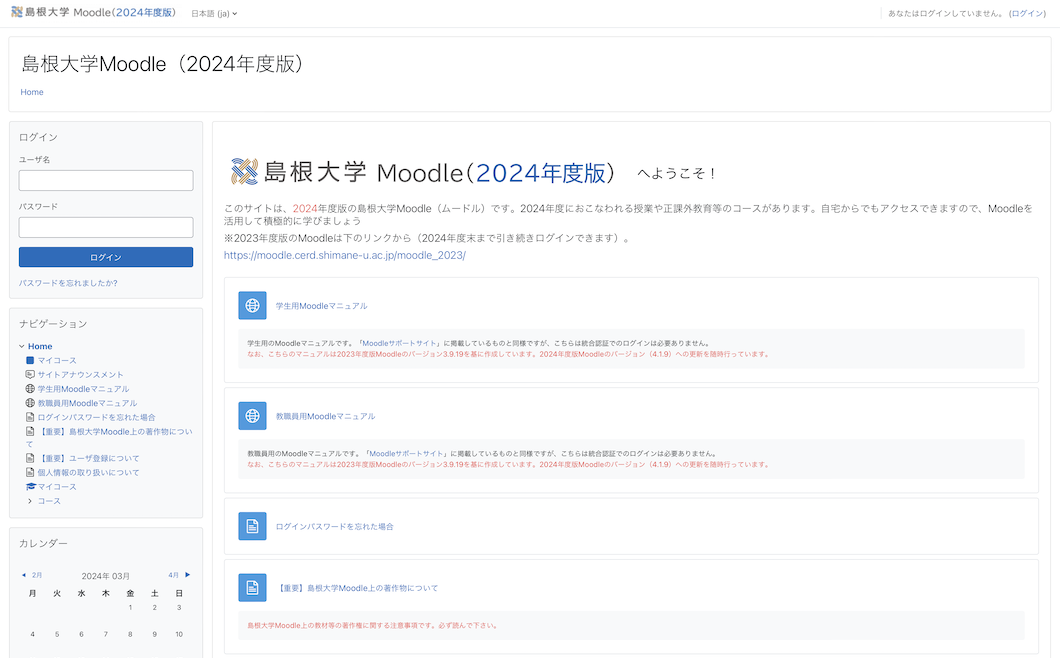
Task: Click the navigation page icon beside 島根大学Moodle上の著作物について
Action: tap(30, 431)
